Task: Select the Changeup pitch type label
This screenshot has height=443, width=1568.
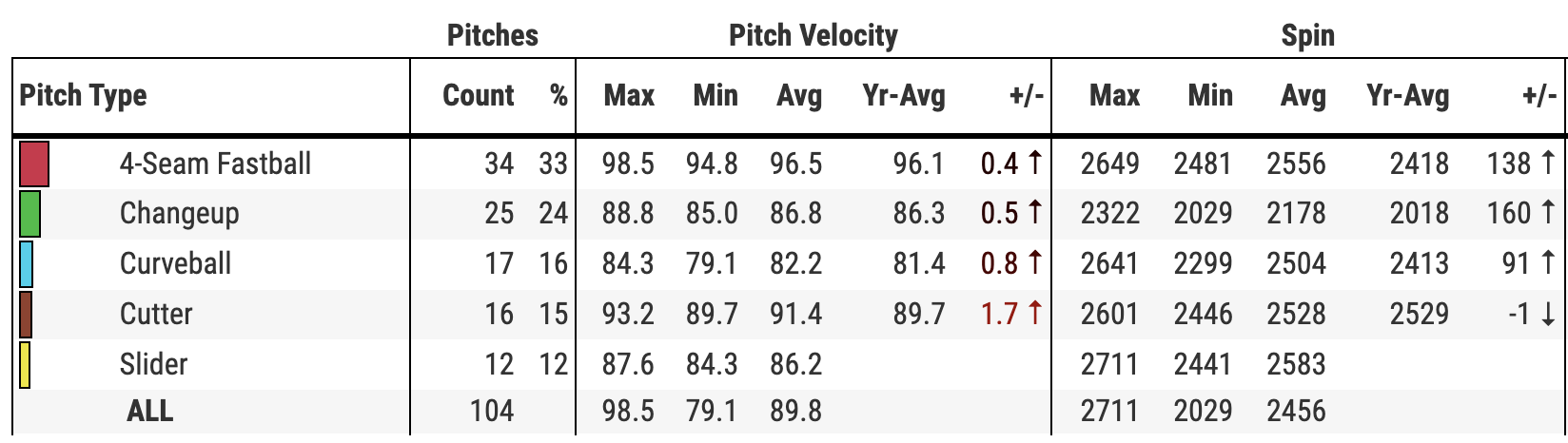Action: (x=179, y=214)
